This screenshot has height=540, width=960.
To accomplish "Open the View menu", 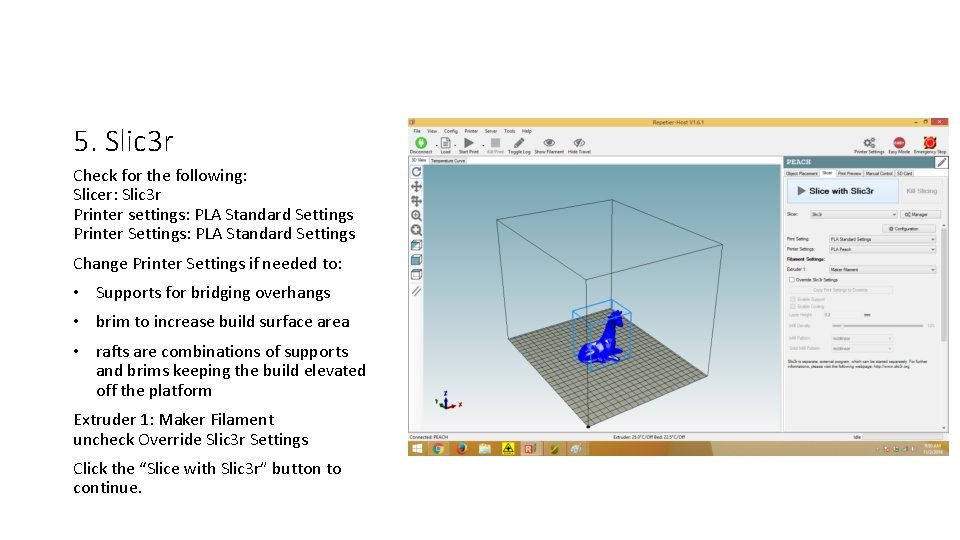I will click(x=432, y=131).
